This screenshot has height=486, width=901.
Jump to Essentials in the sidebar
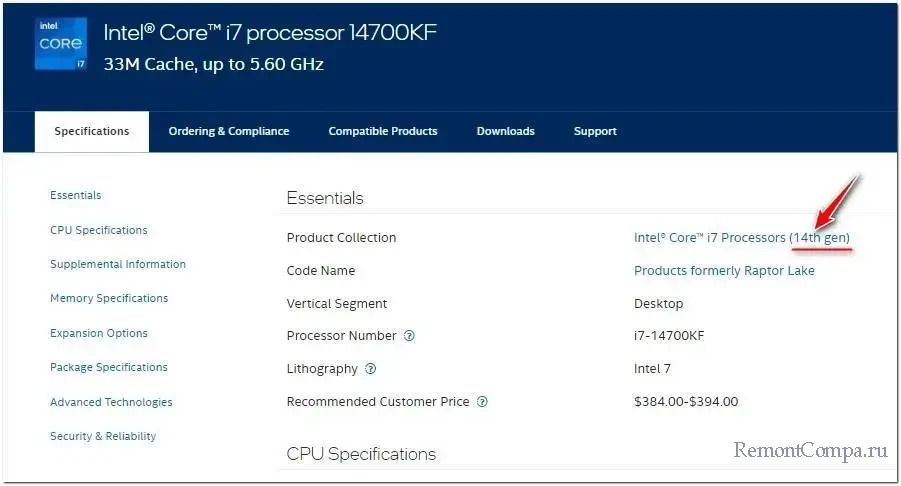76,195
